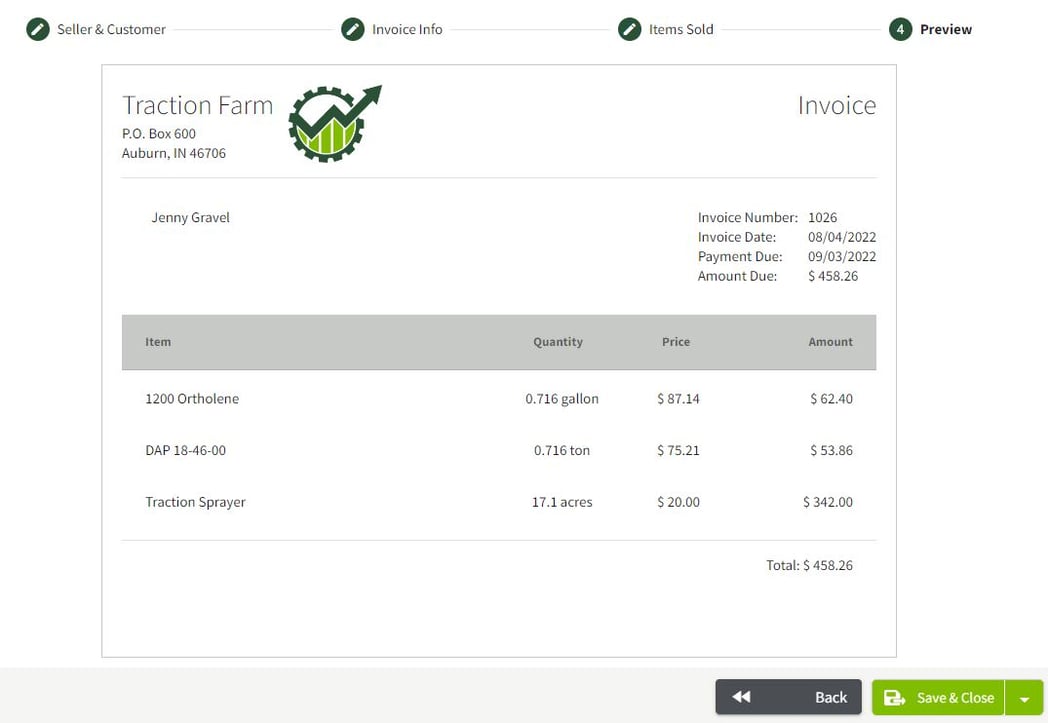Click the Preview step label
The width and height of the screenshot is (1048, 723).
(948, 29)
